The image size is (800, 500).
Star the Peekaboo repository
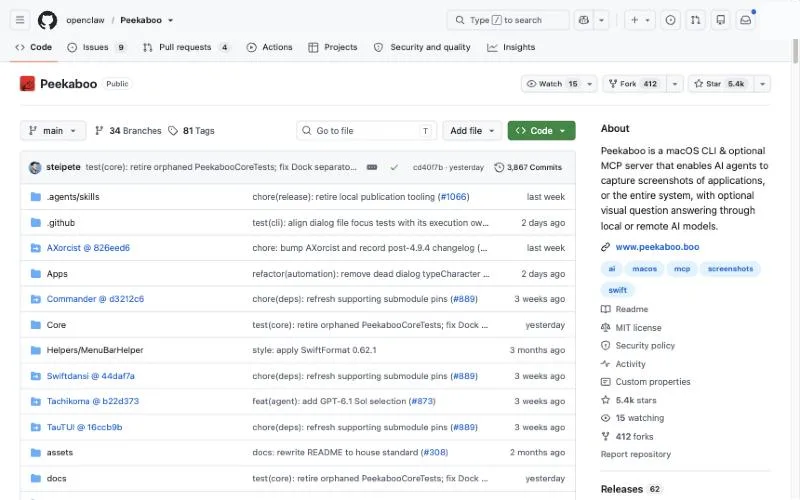[721, 84]
